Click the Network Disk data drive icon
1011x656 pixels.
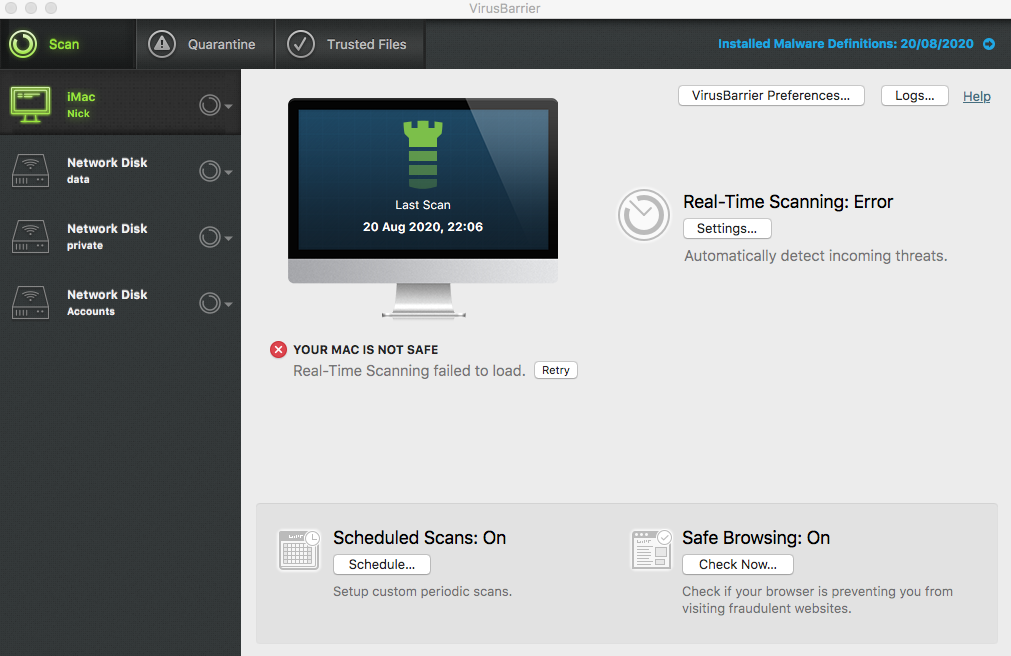pyautogui.click(x=30, y=170)
